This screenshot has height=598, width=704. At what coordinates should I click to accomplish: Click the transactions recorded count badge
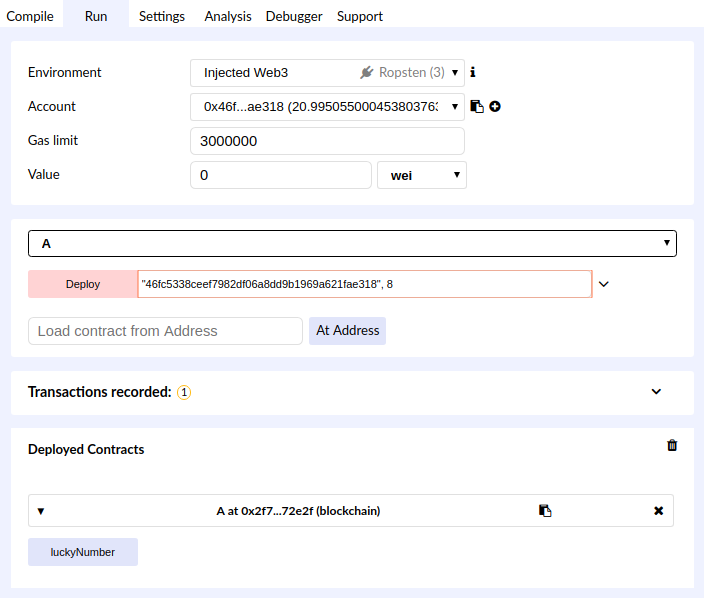[x=184, y=393]
